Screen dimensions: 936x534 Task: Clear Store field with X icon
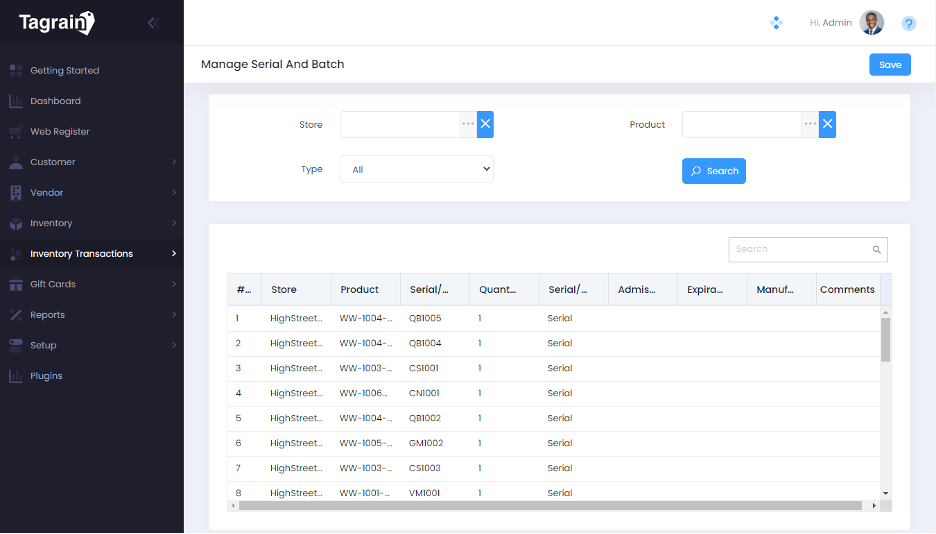tap(485, 125)
